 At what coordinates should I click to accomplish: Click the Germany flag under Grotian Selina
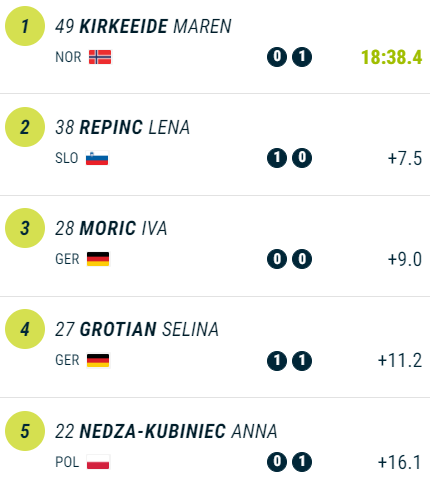click(x=98, y=360)
